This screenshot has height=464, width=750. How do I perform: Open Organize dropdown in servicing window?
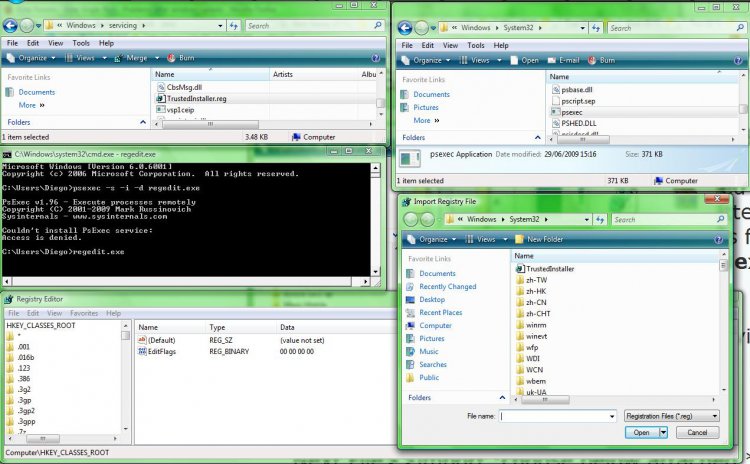[31, 58]
